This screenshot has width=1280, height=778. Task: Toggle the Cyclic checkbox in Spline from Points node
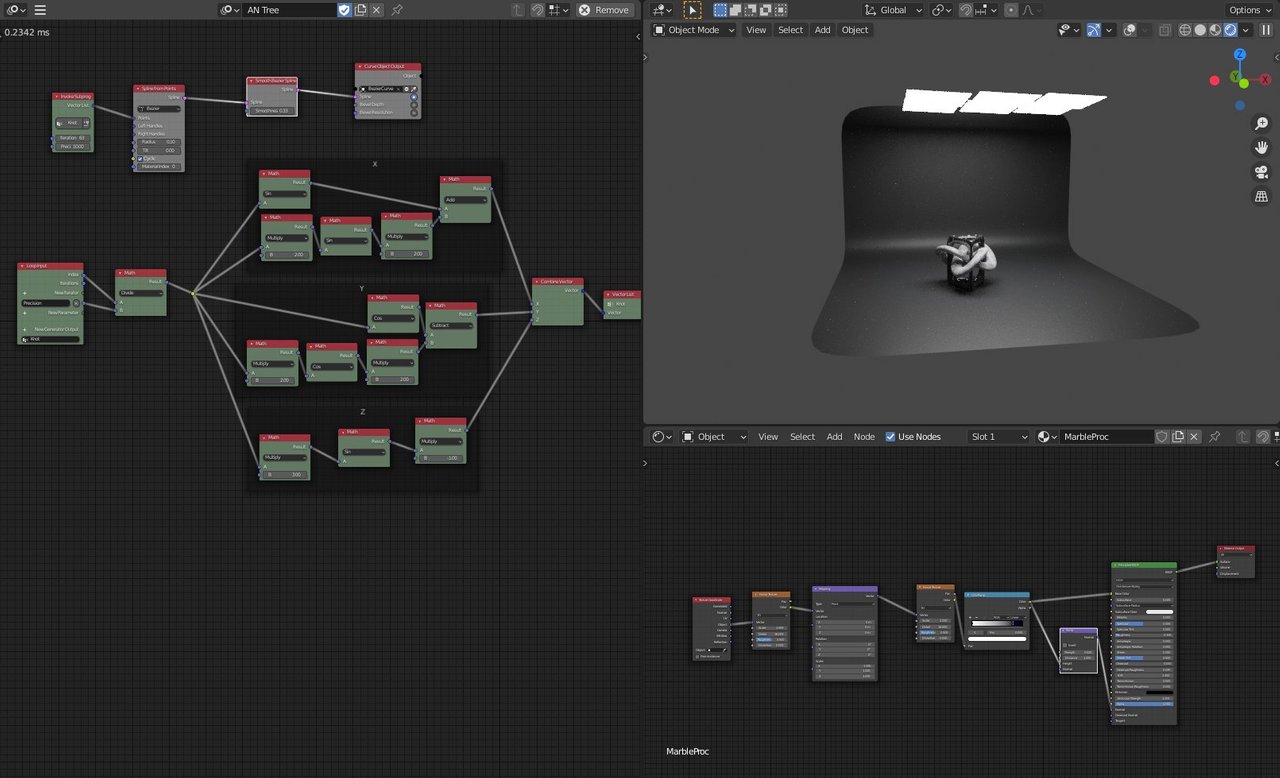tap(140, 158)
